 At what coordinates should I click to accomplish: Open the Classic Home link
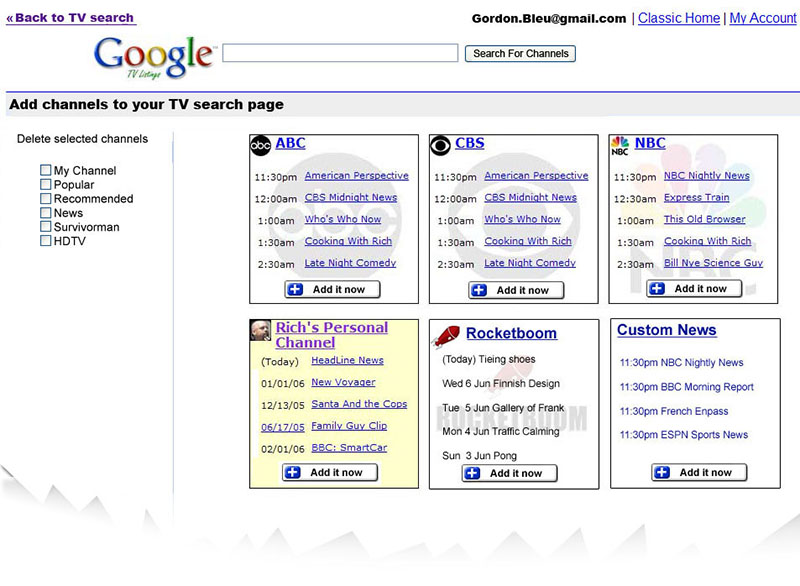[678, 18]
